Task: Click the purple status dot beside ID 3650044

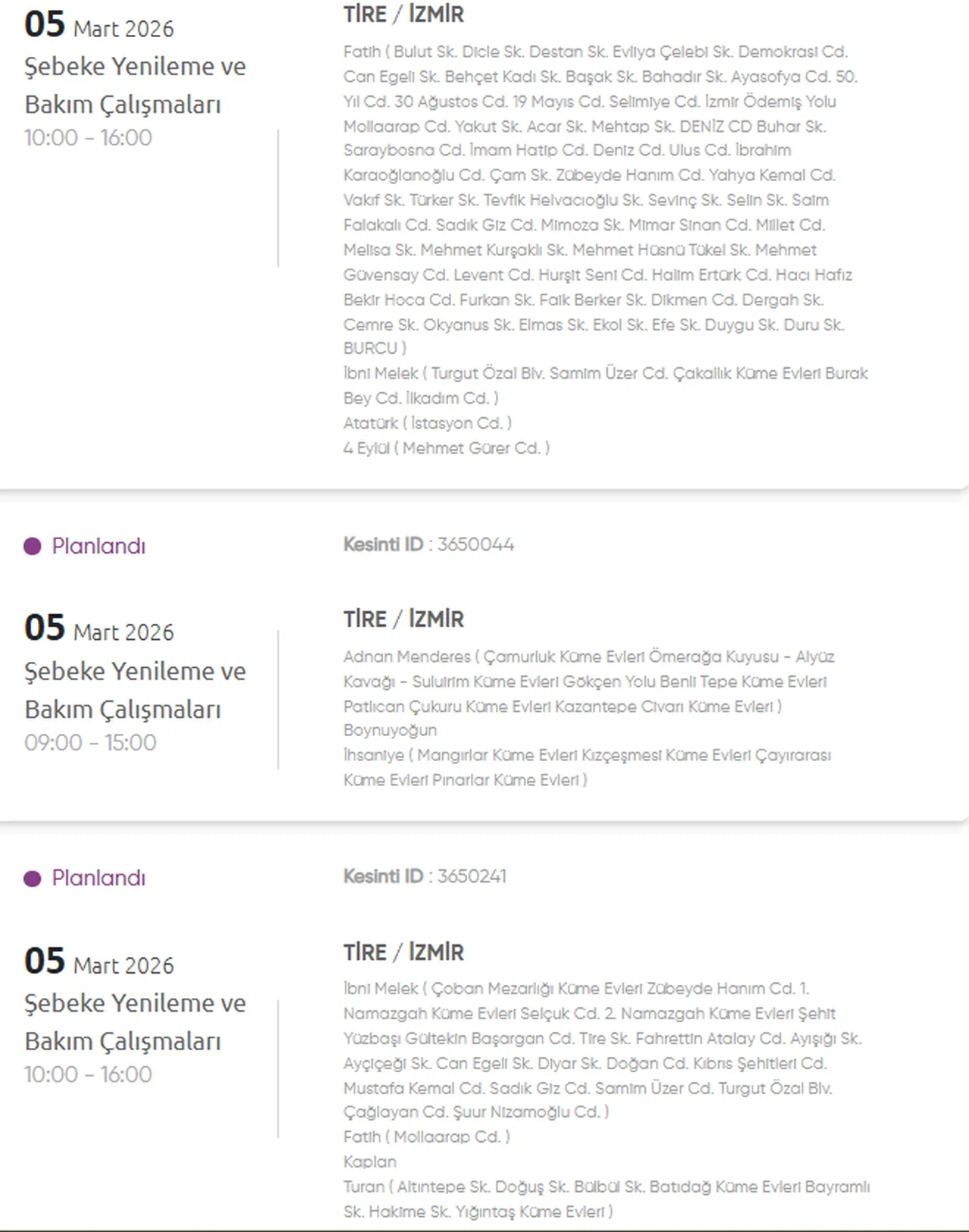Action: pyautogui.click(x=33, y=546)
